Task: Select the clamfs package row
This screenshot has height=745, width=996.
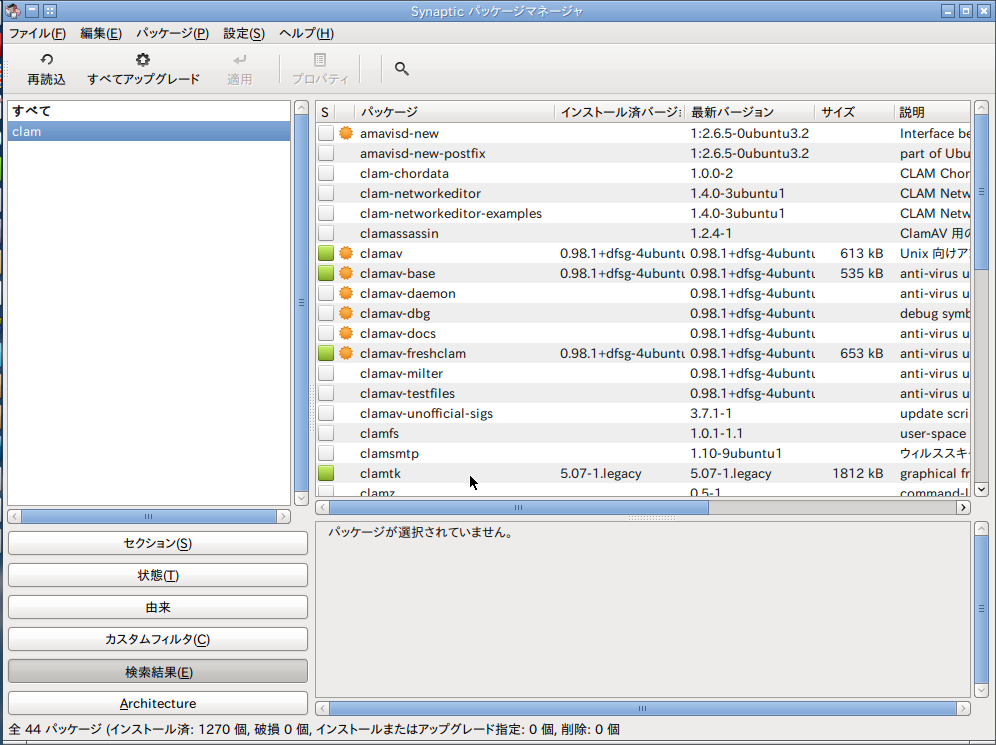Action: tap(643, 433)
